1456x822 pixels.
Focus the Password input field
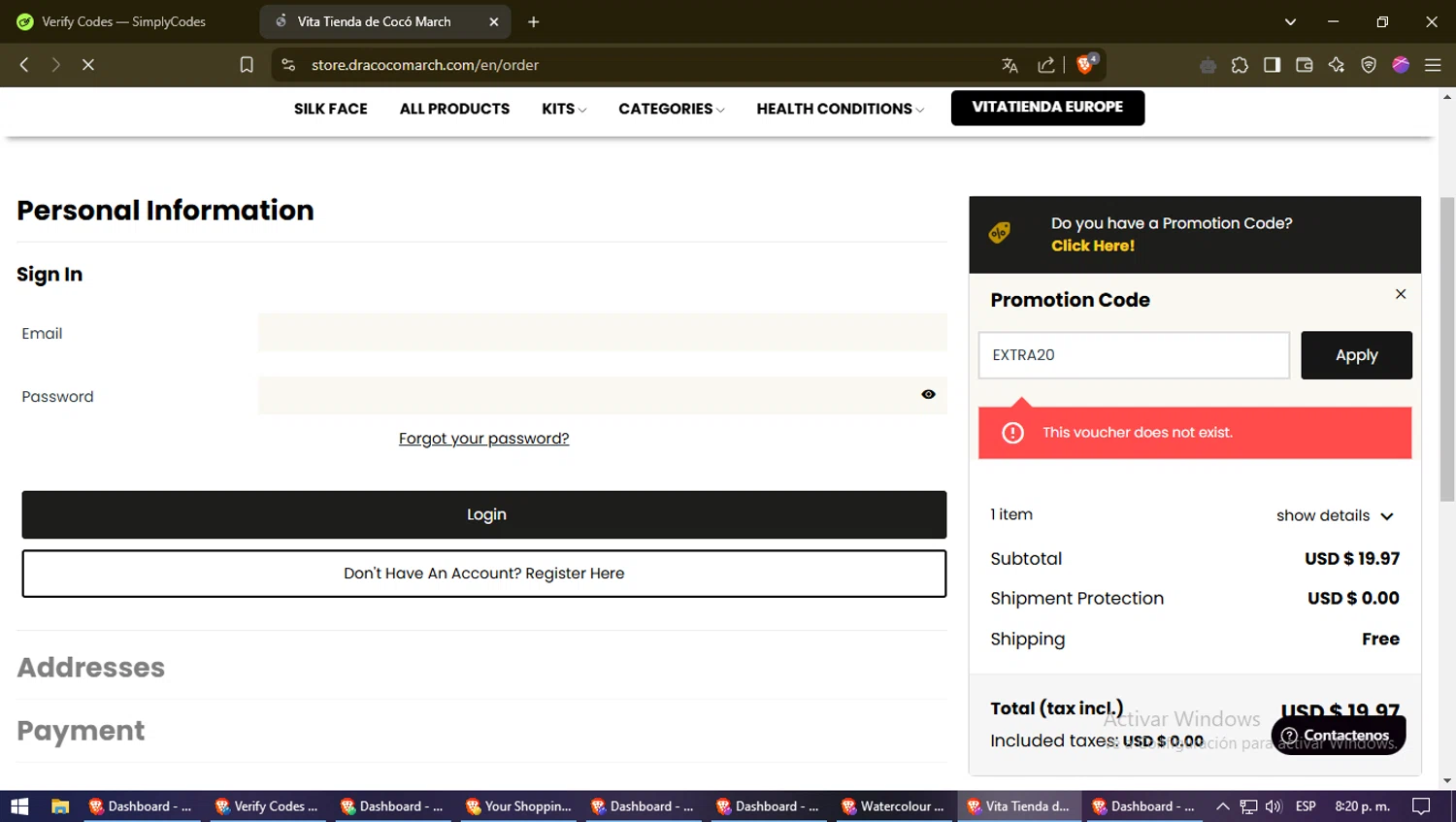tap(602, 395)
